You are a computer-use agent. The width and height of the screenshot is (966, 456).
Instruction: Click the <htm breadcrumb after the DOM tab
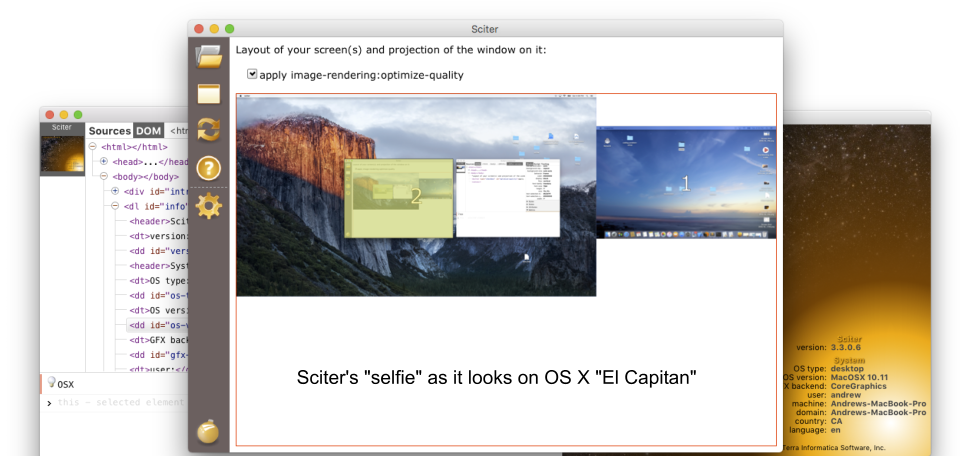(x=179, y=131)
